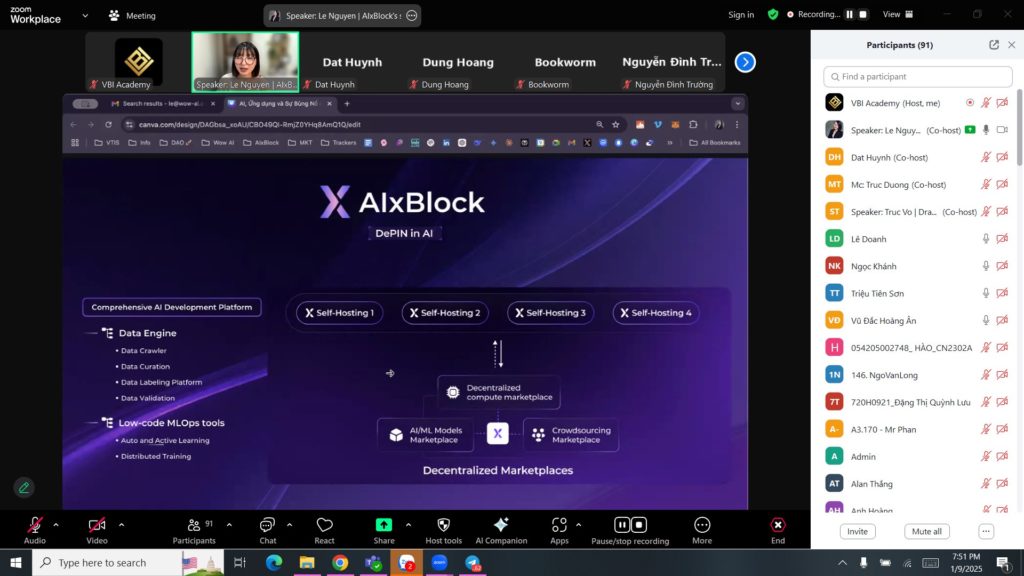Open File Explorer from the taskbar

tap(307, 562)
